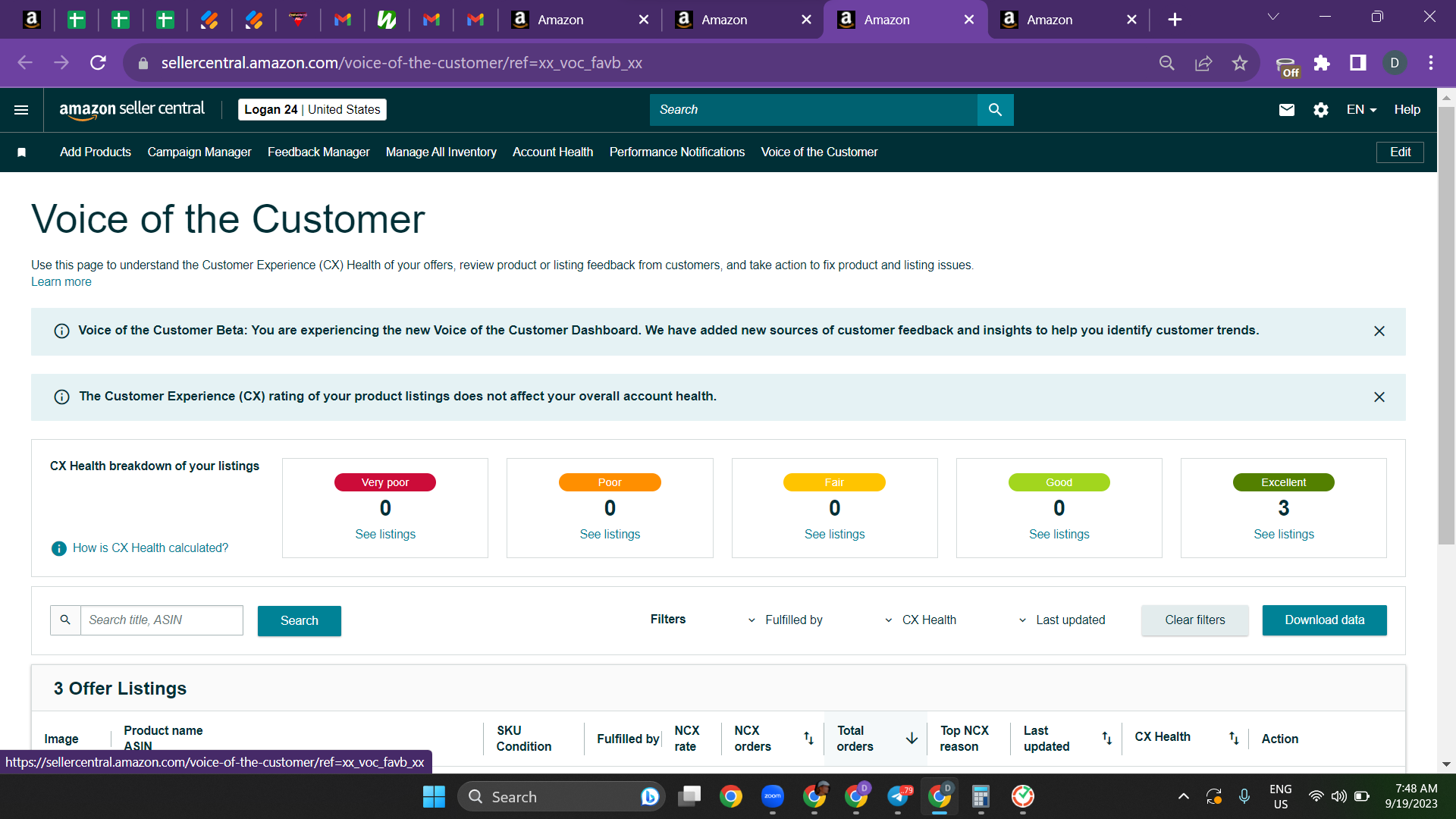The width and height of the screenshot is (1456, 819).
Task: See listings under Very poor rating
Action: coord(385,535)
